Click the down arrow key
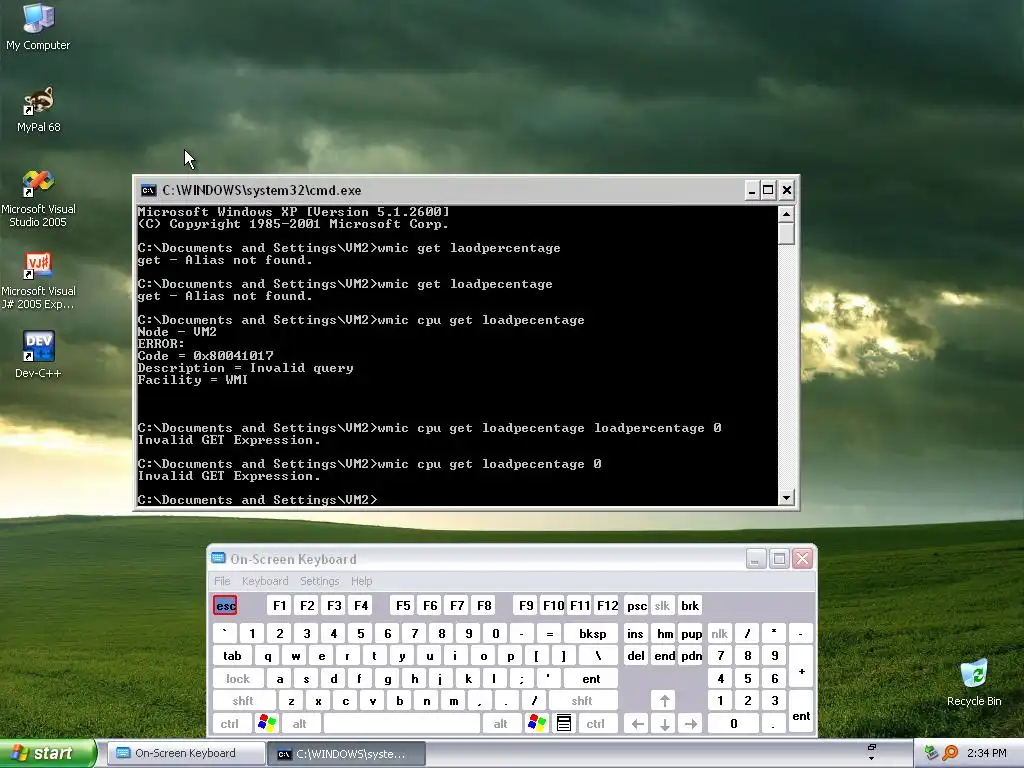Viewport: 1024px width, 768px height. coord(664,723)
